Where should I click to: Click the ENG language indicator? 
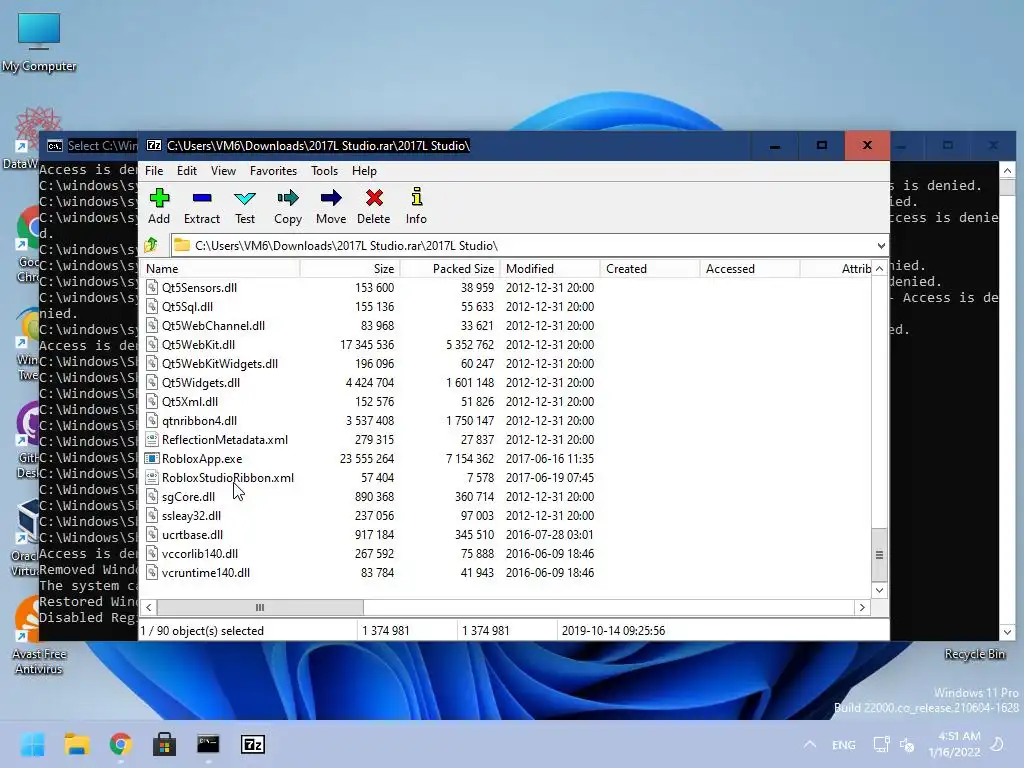click(x=844, y=744)
